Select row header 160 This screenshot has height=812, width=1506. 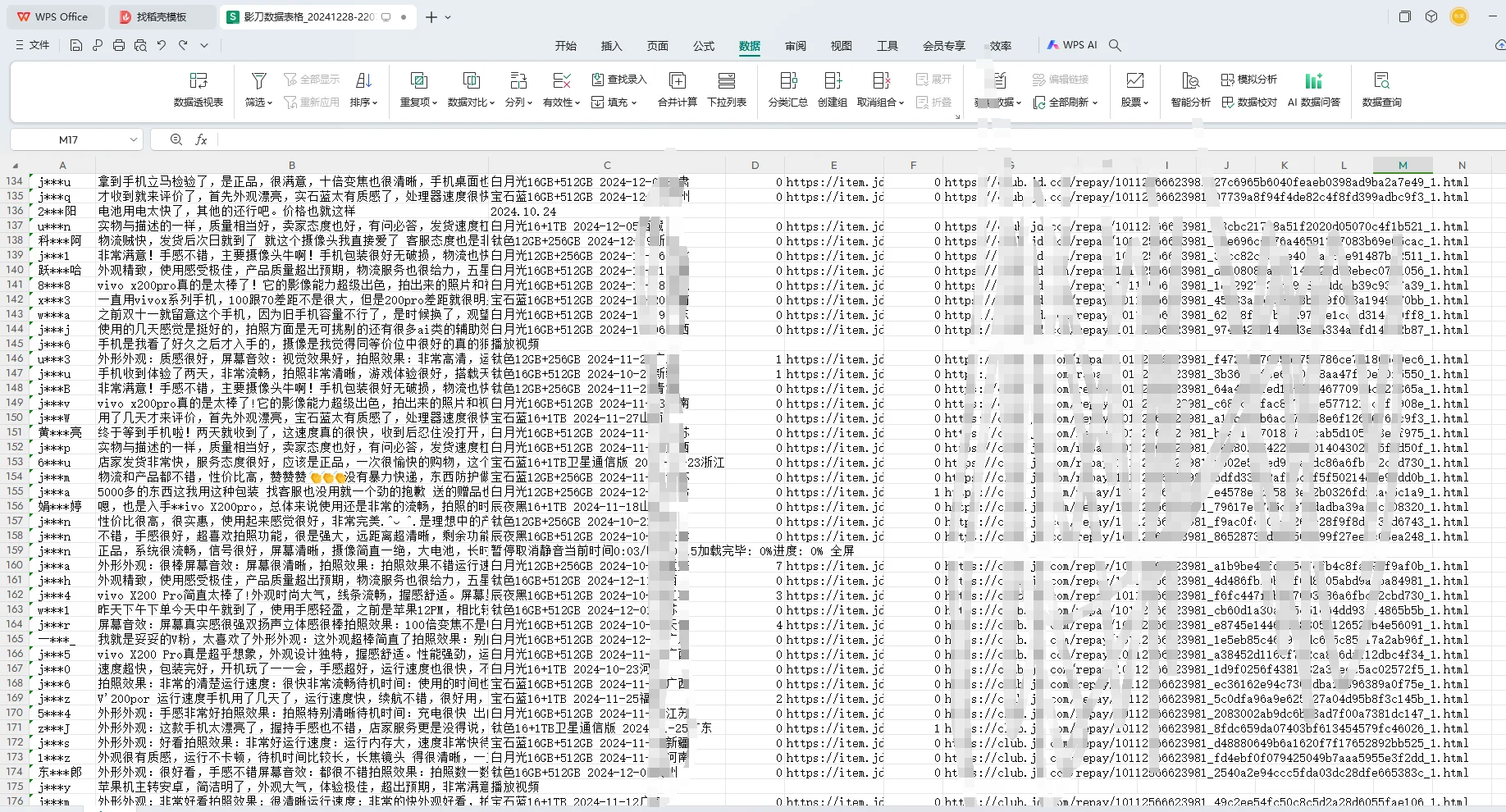[15, 566]
